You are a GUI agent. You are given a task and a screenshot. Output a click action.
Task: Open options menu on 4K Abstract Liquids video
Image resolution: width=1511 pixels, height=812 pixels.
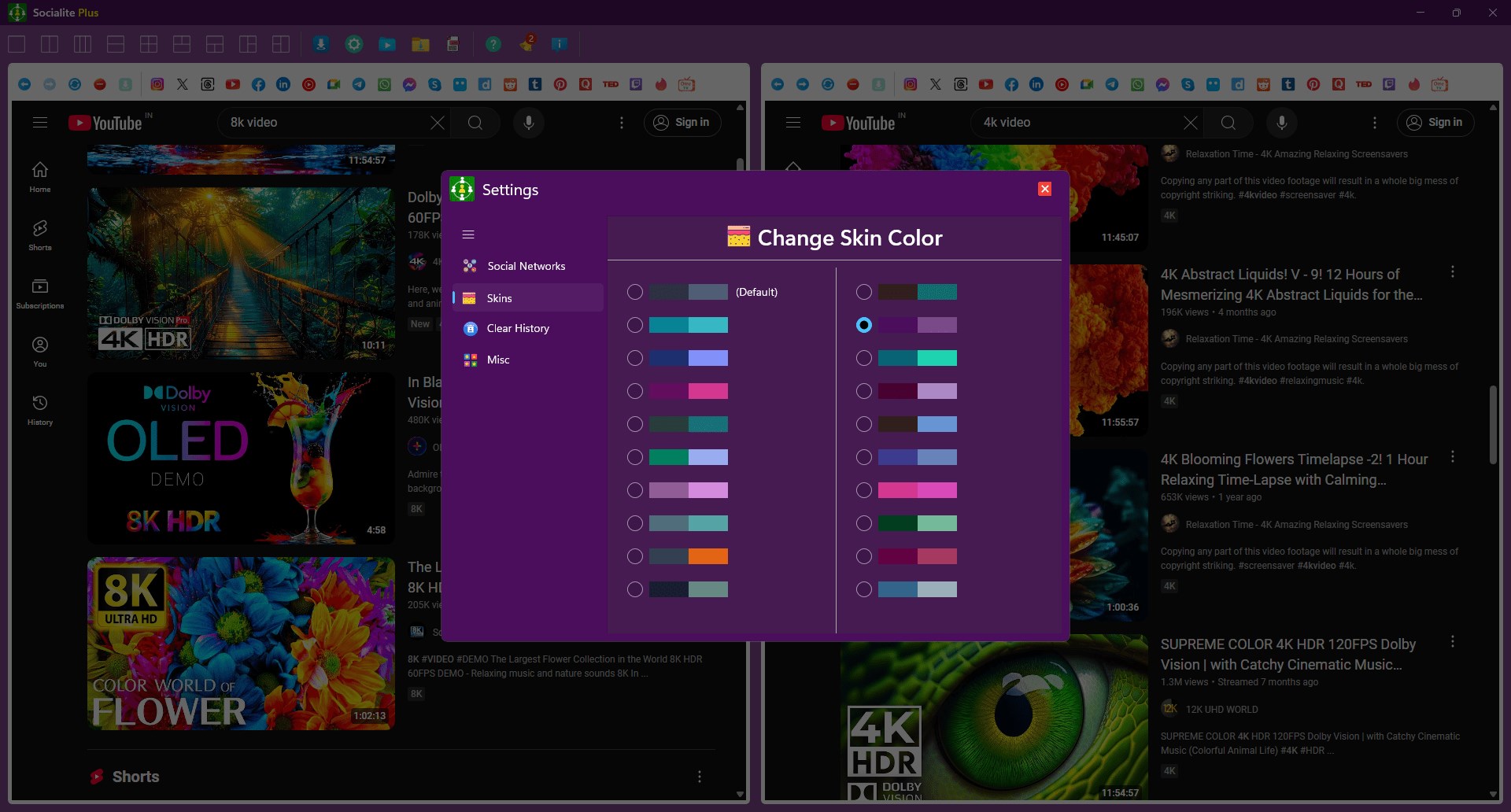point(1453,271)
